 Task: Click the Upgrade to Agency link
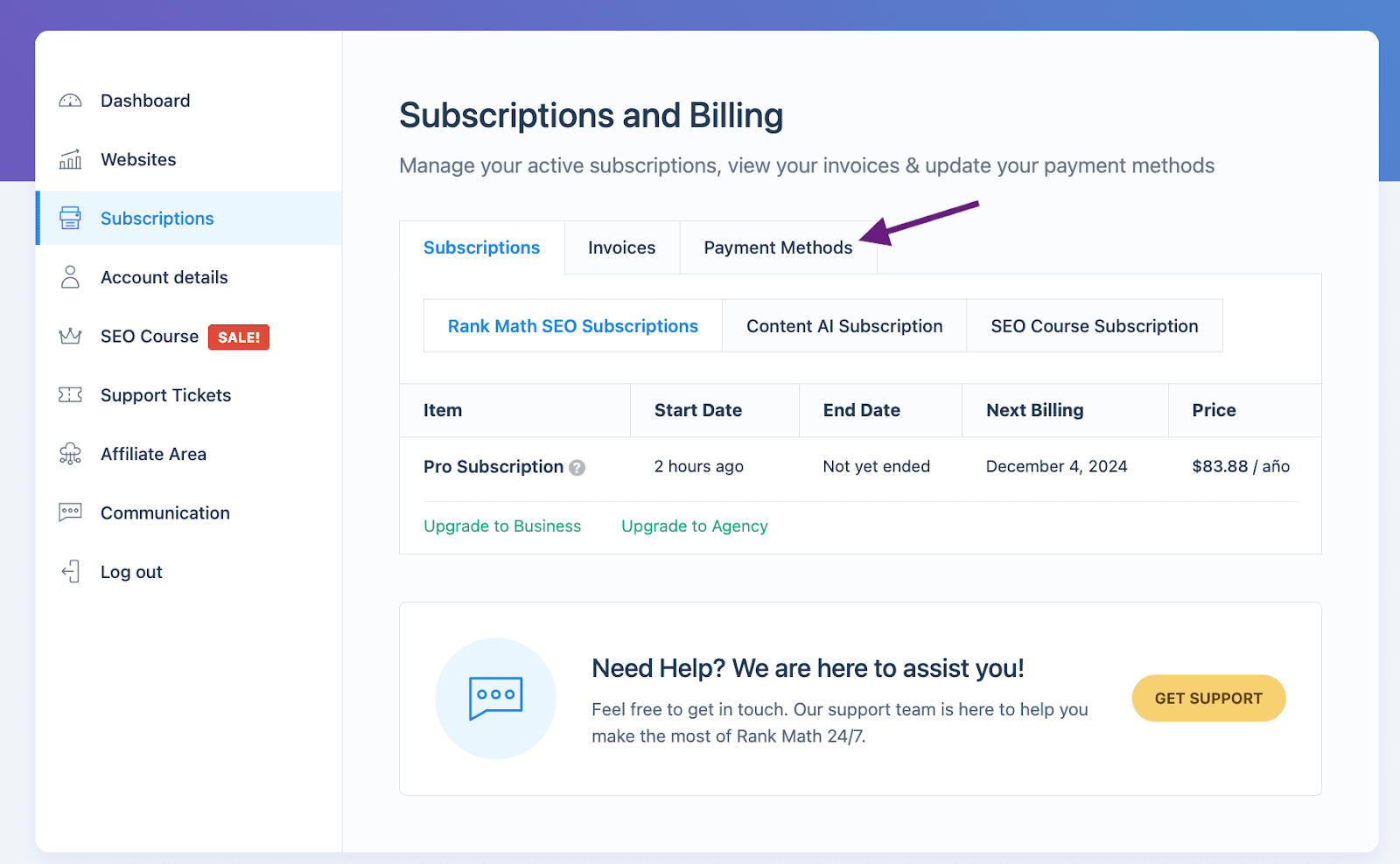pos(695,526)
